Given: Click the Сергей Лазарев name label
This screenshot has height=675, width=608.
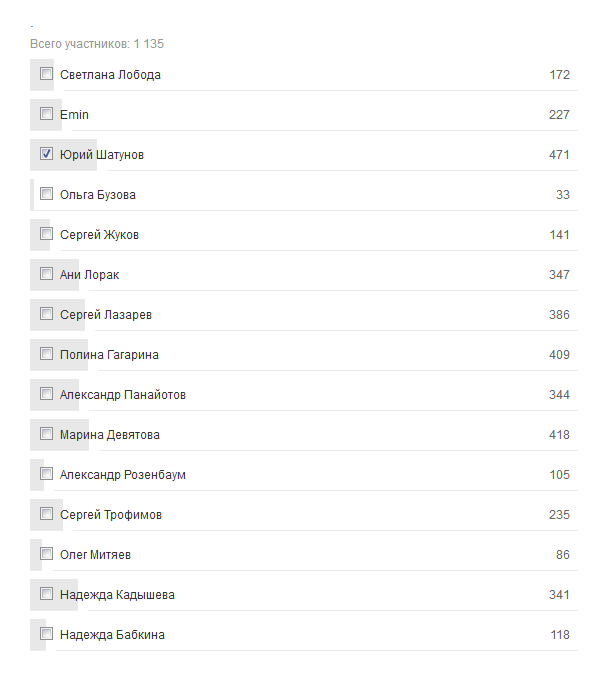Looking at the screenshot, I should click(106, 315).
